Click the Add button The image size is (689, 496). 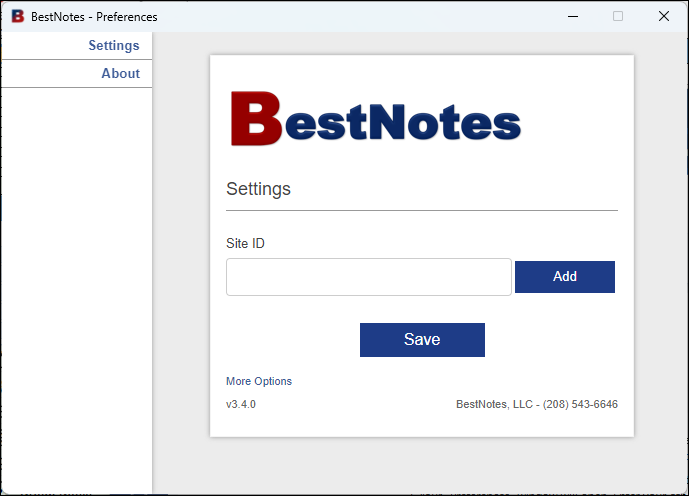565,277
